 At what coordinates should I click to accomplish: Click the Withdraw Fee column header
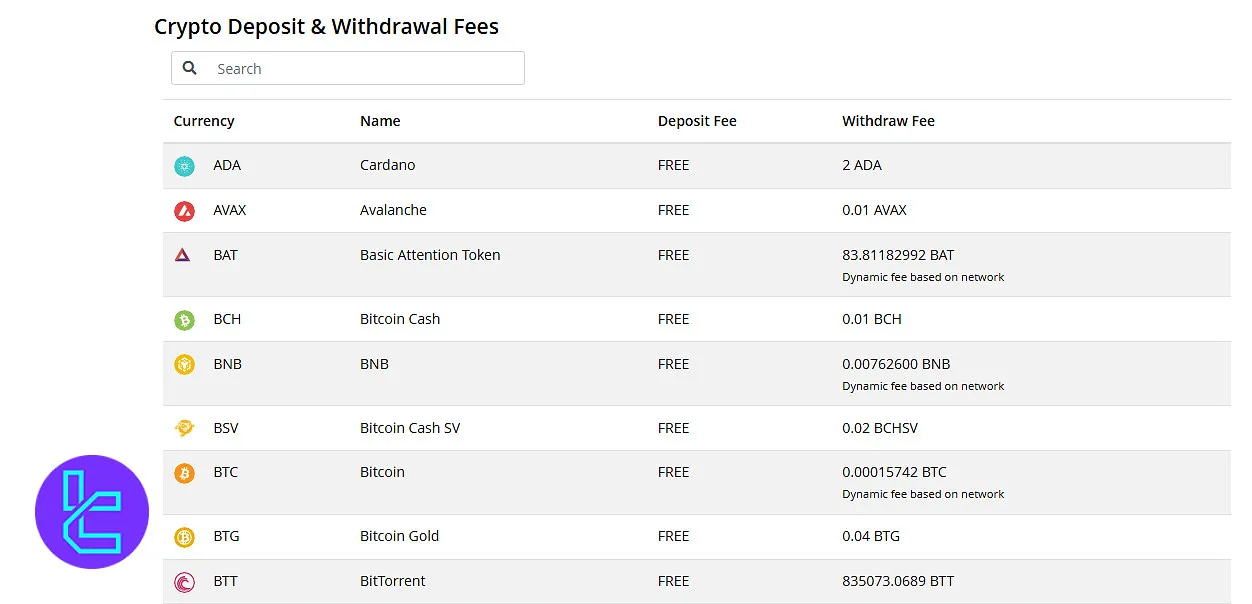tap(888, 121)
